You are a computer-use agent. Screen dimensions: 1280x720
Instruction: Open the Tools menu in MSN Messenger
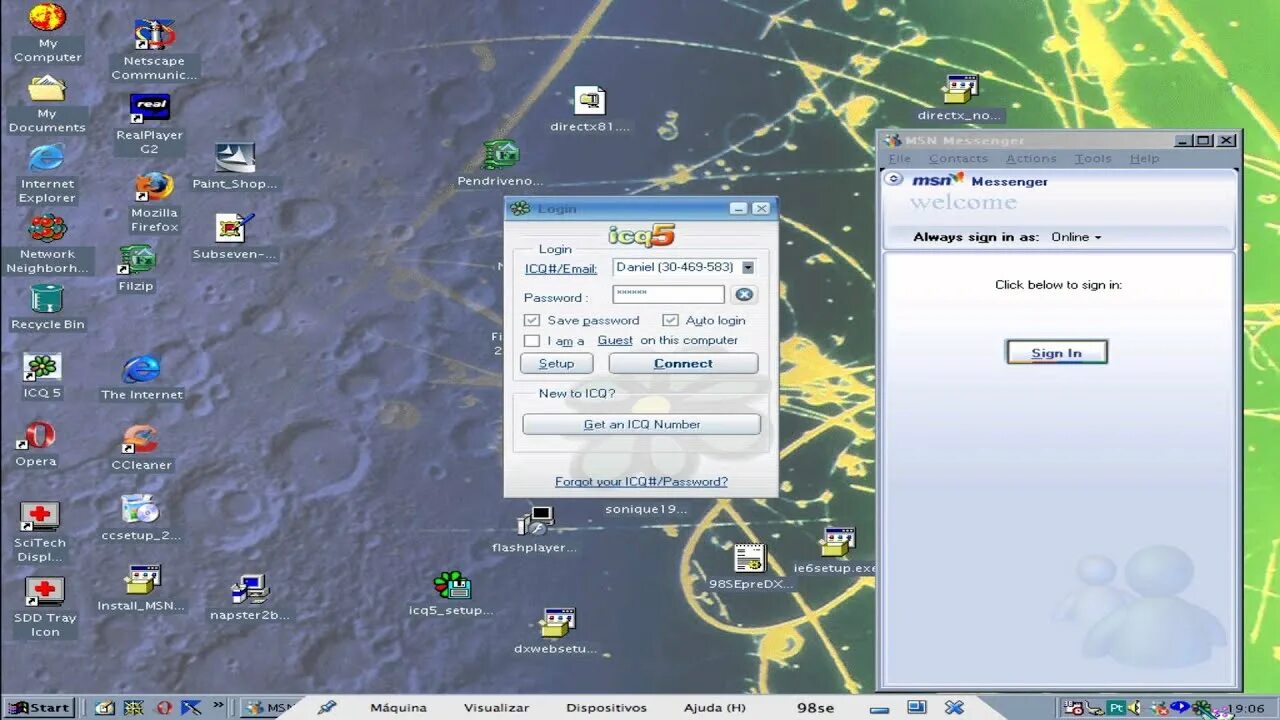coord(1093,158)
